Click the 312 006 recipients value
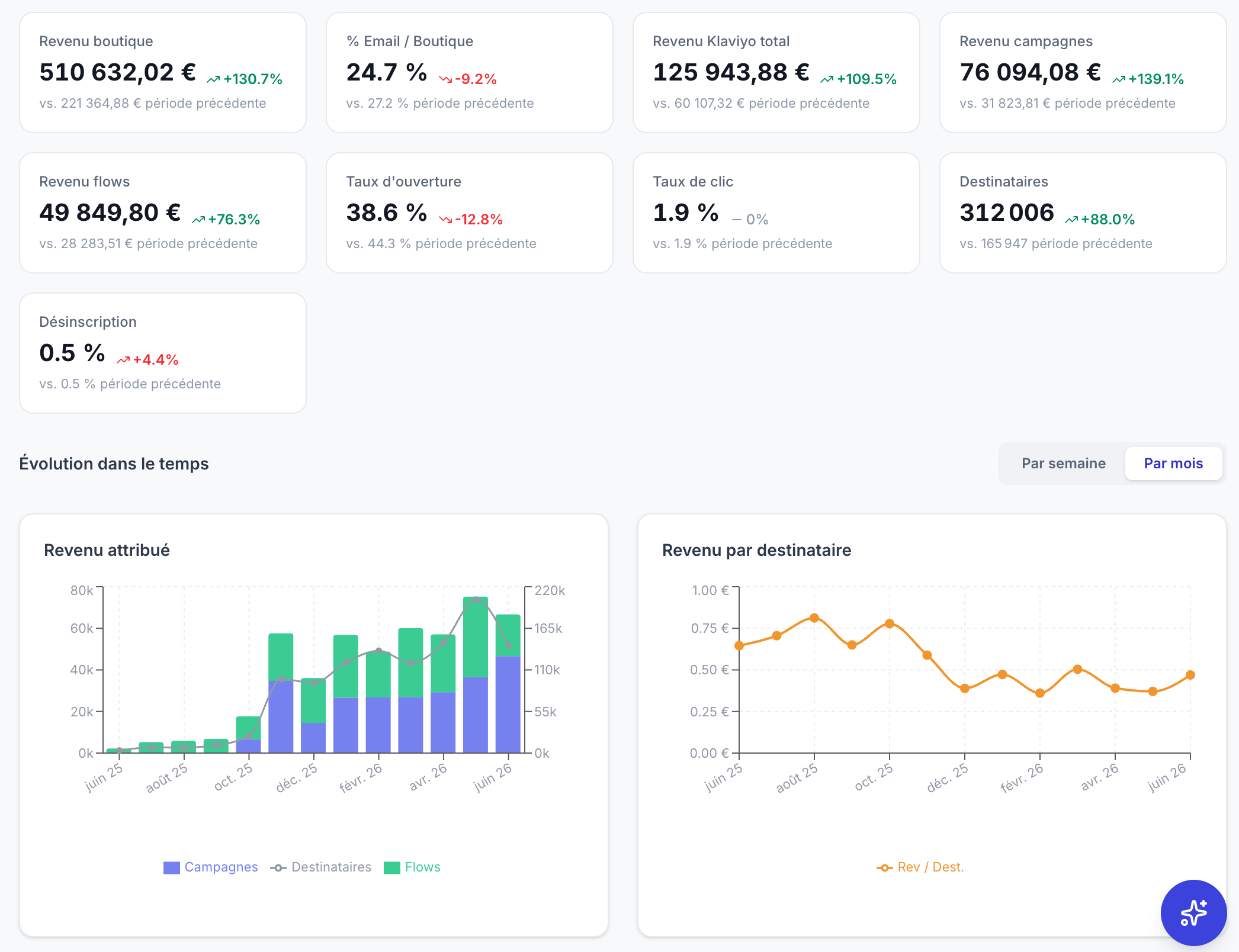This screenshot has width=1239, height=952. point(1007,213)
